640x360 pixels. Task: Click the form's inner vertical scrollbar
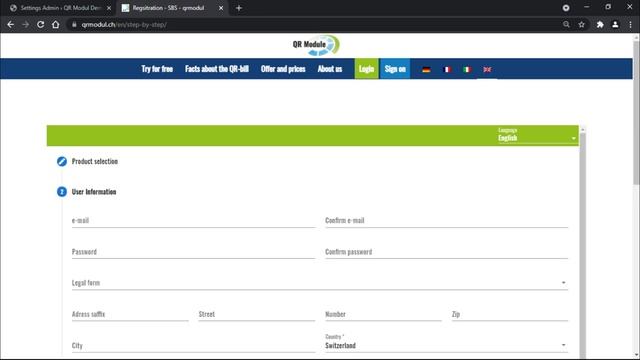tap(582, 245)
